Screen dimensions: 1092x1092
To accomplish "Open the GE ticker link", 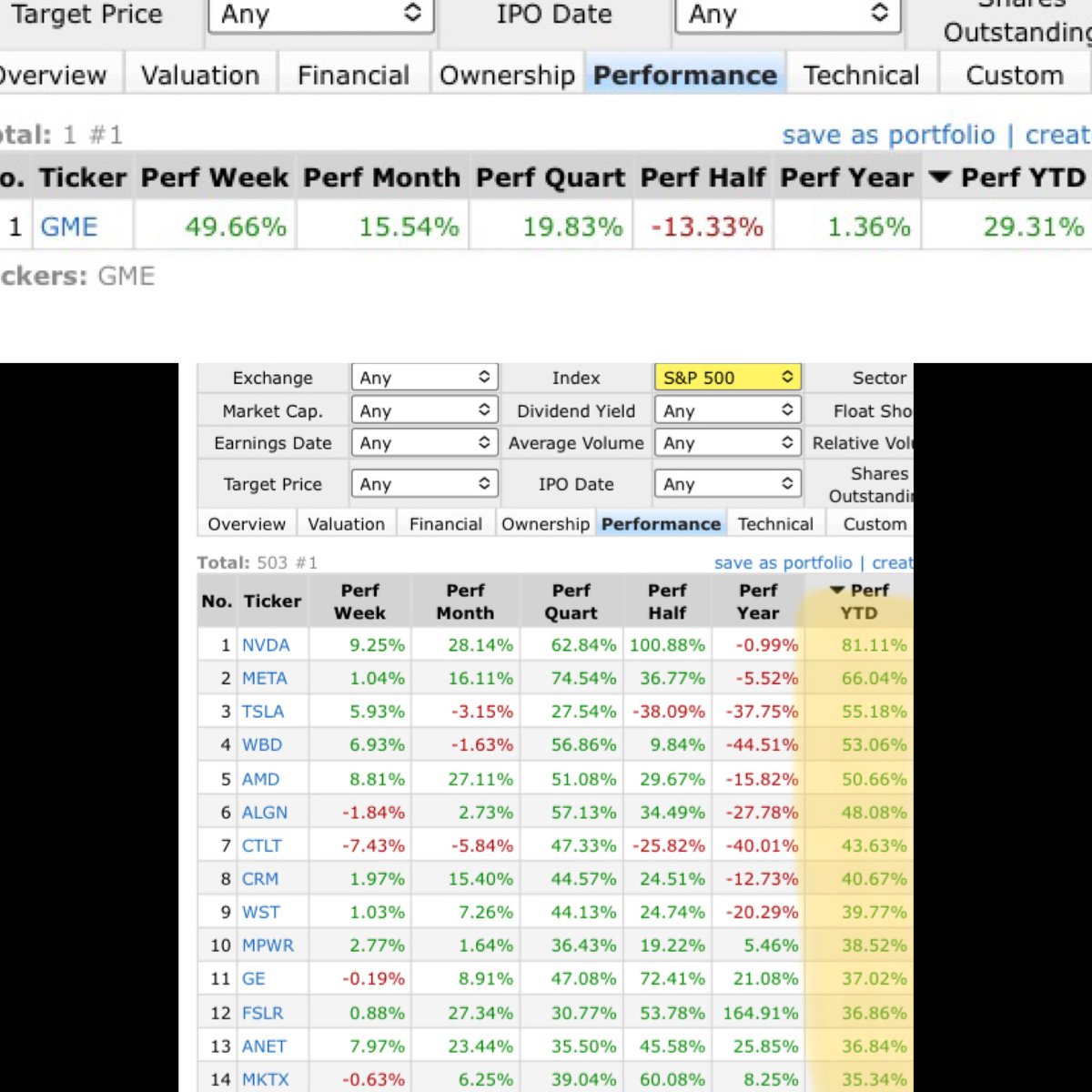I will [x=253, y=978].
